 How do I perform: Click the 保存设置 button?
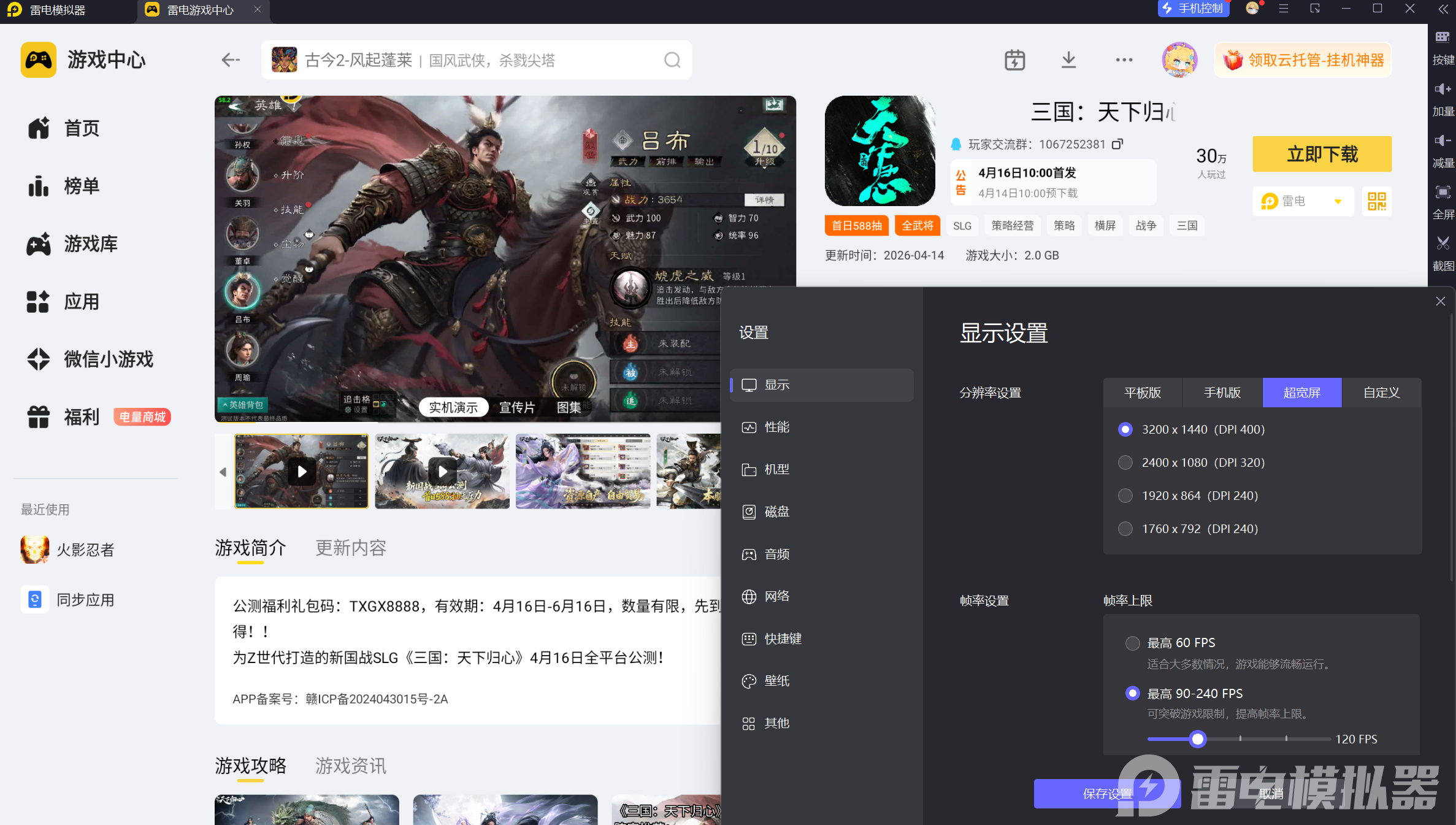pos(1107,794)
